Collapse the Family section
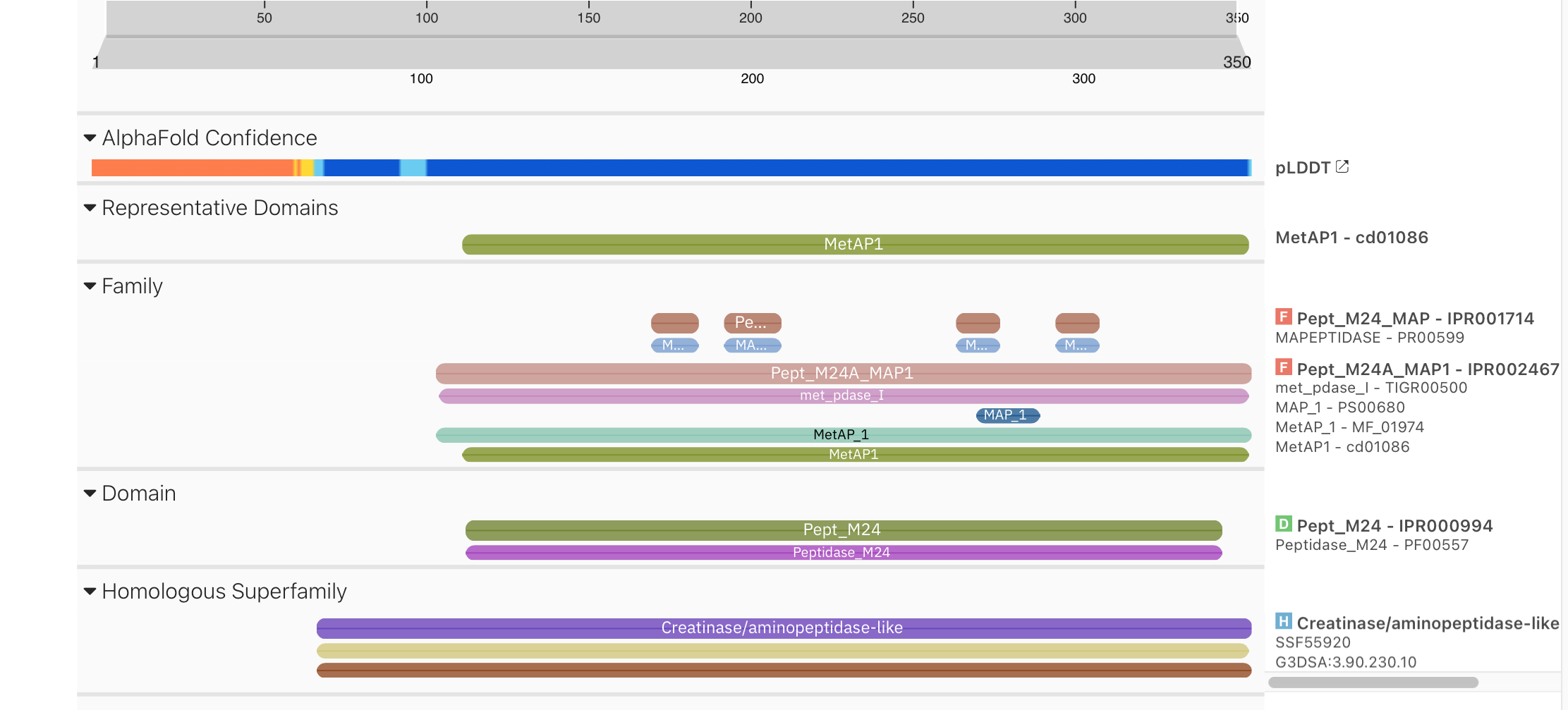This screenshot has height=710, width=1568. pyautogui.click(x=90, y=286)
